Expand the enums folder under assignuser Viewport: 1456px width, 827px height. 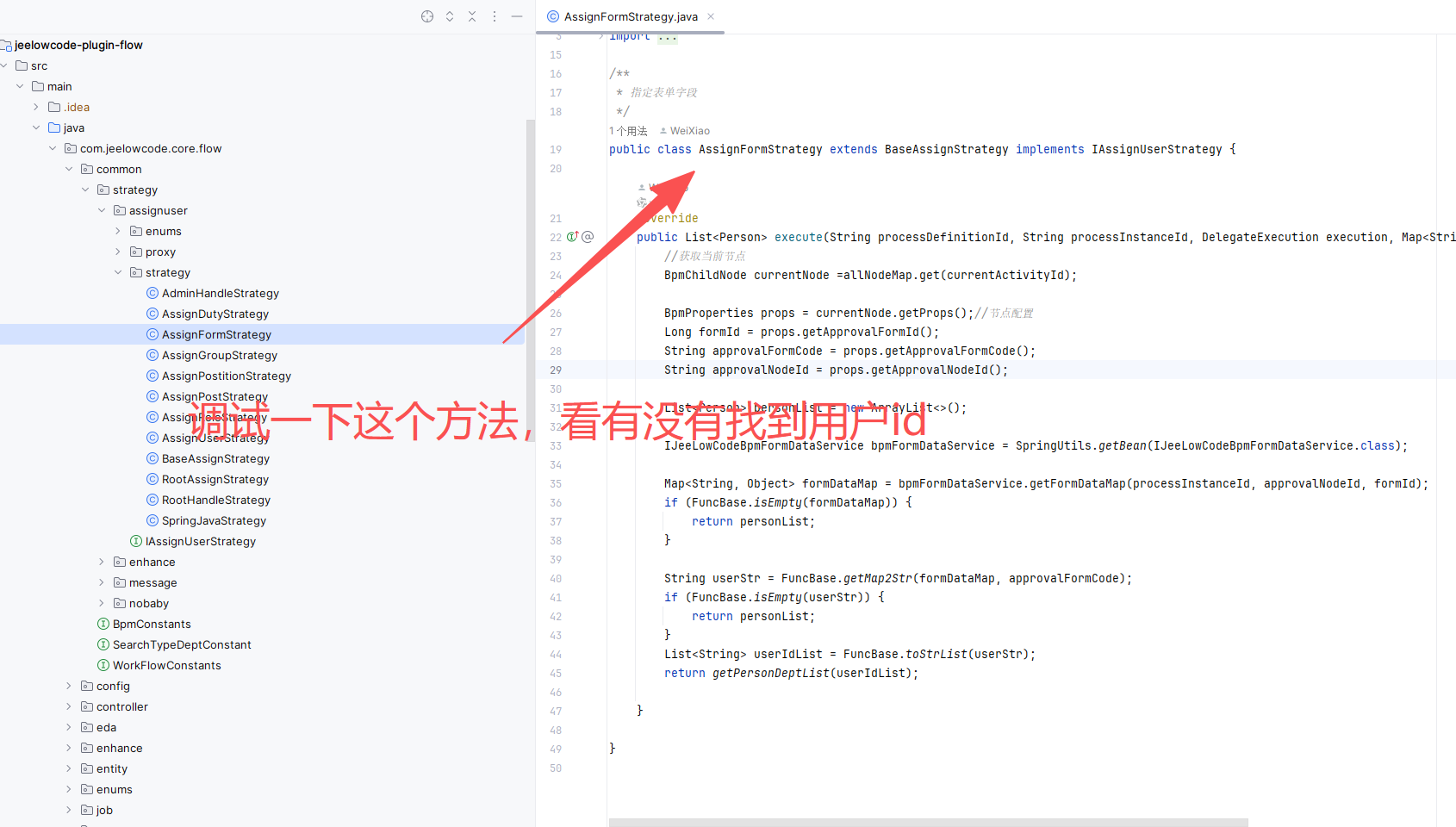(x=118, y=231)
